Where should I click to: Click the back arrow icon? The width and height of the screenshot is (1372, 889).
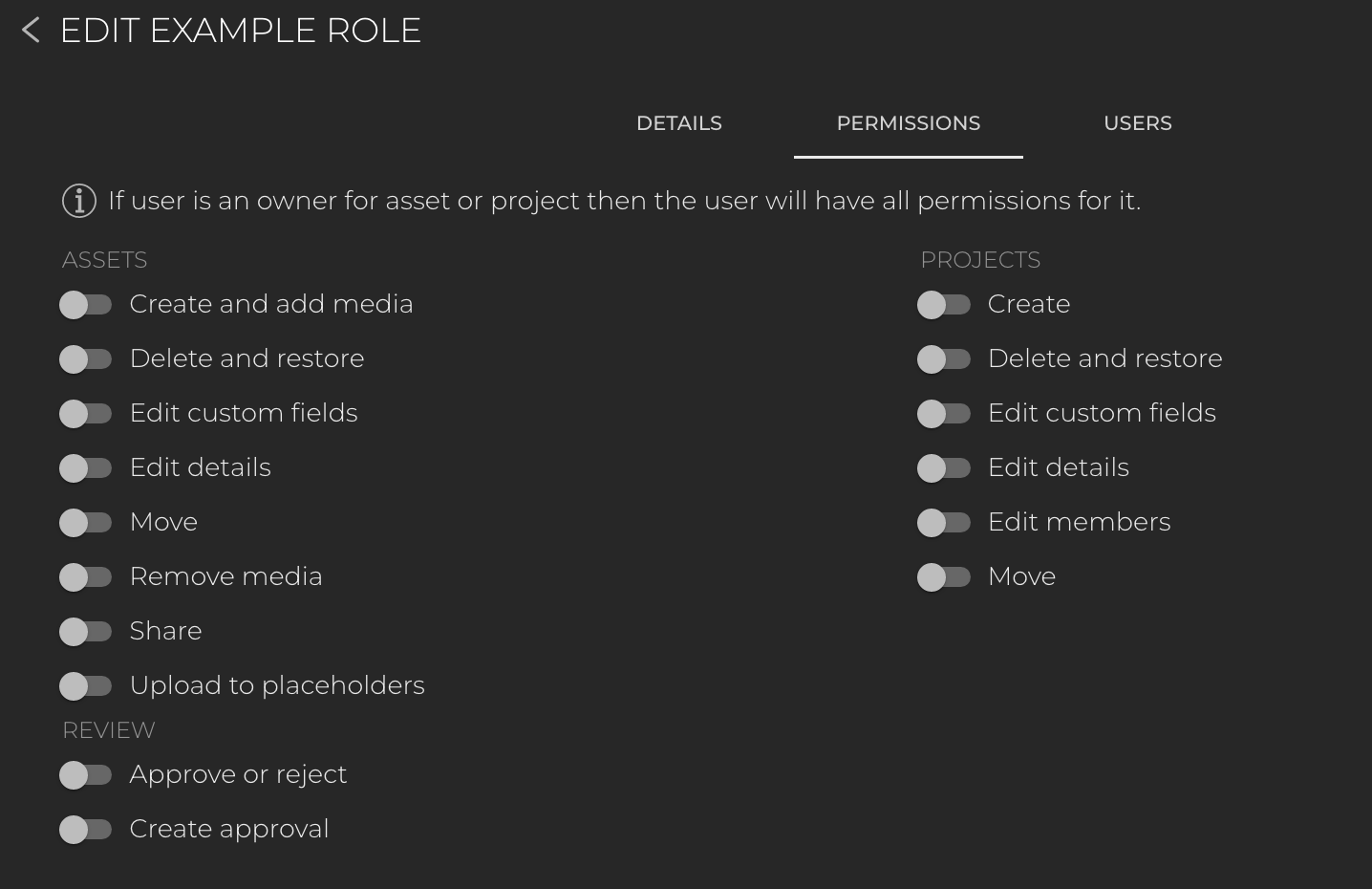pos(31,31)
